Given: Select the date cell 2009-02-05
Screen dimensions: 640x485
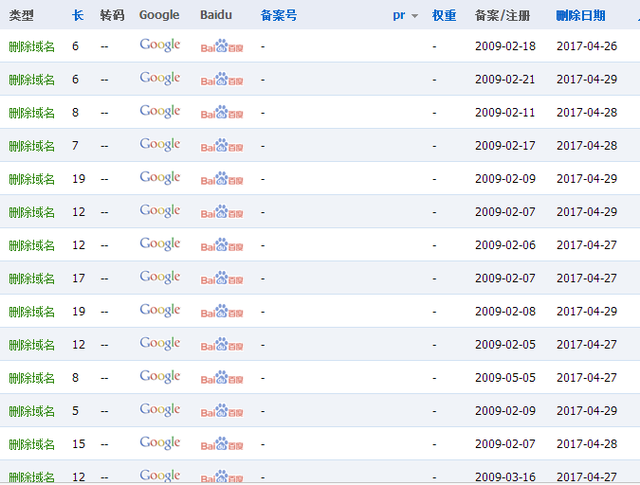Looking at the screenshot, I should click(505, 345).
